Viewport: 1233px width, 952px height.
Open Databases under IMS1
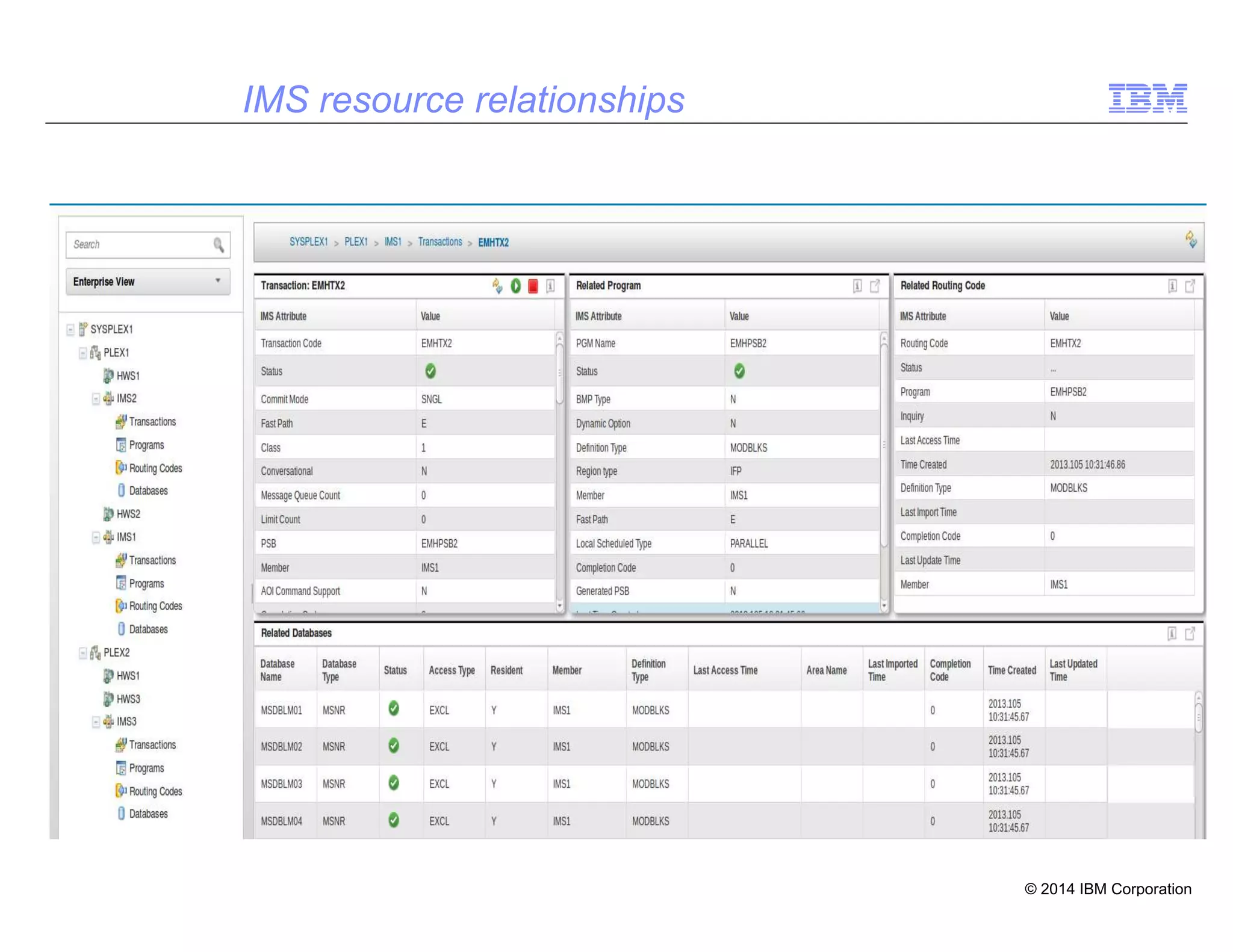(142, 629)
